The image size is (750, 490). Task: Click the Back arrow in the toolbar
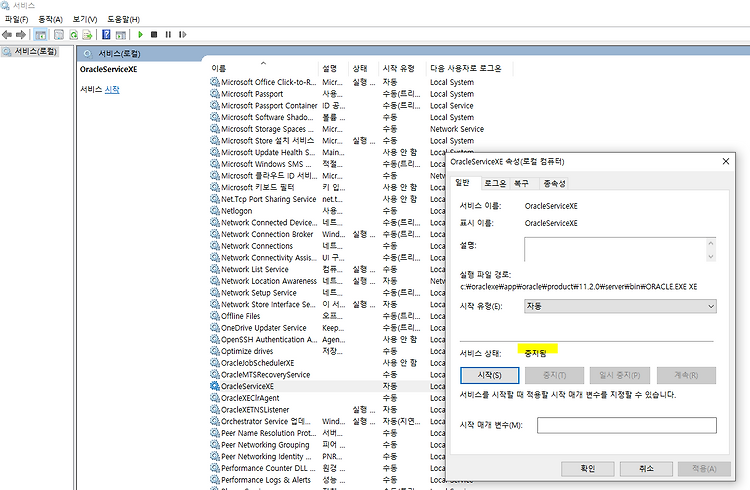(7, 34)
